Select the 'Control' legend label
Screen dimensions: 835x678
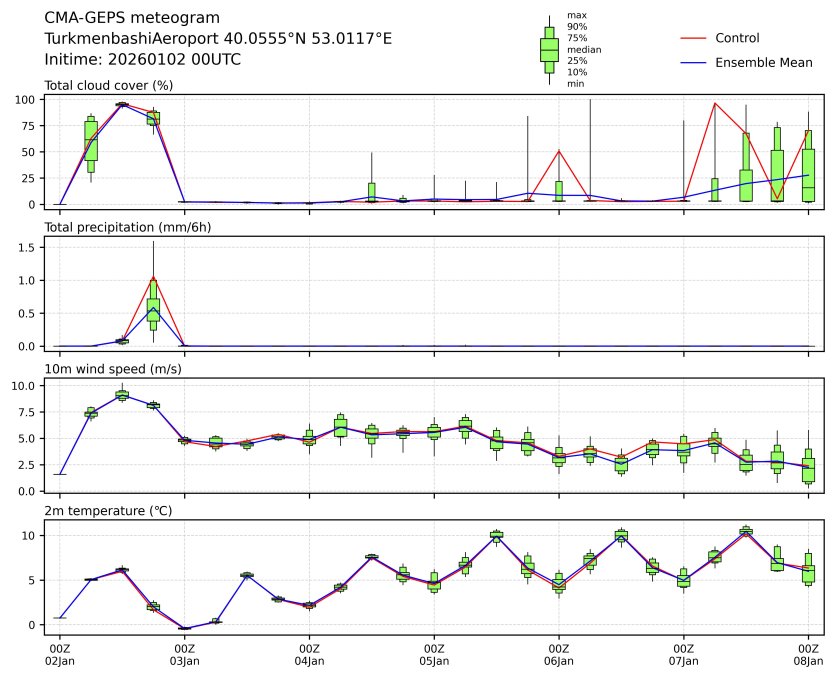point(737,38)
